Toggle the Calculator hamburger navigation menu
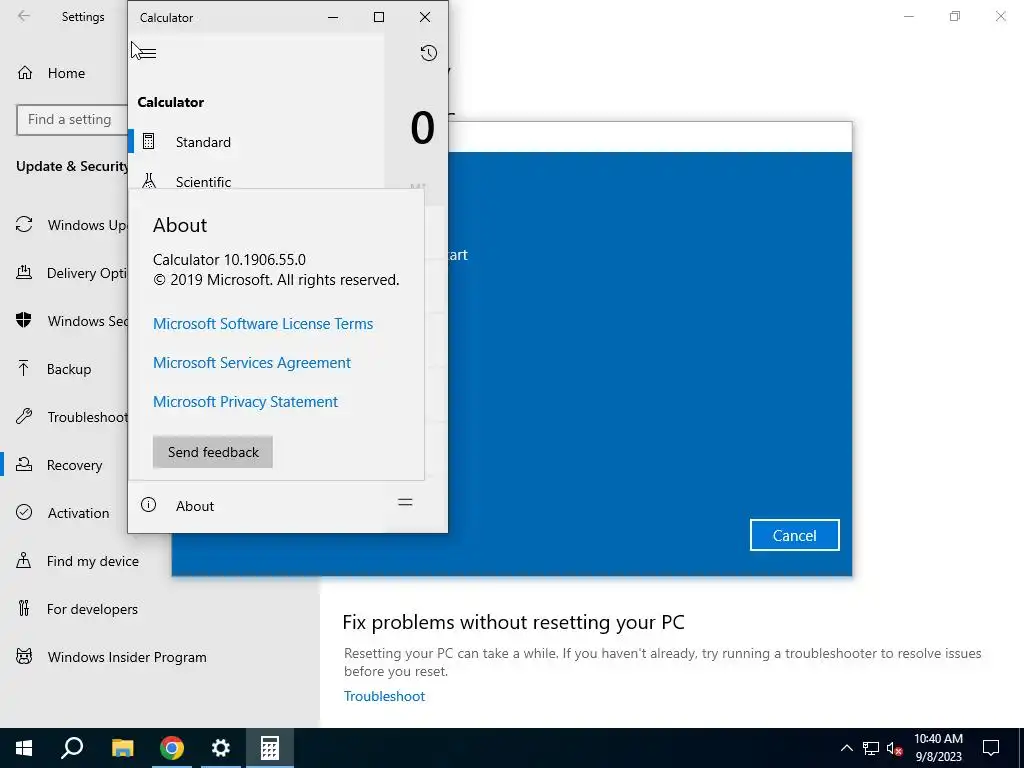Screen dimensions: 1024x768 click(x=146, y=52)
